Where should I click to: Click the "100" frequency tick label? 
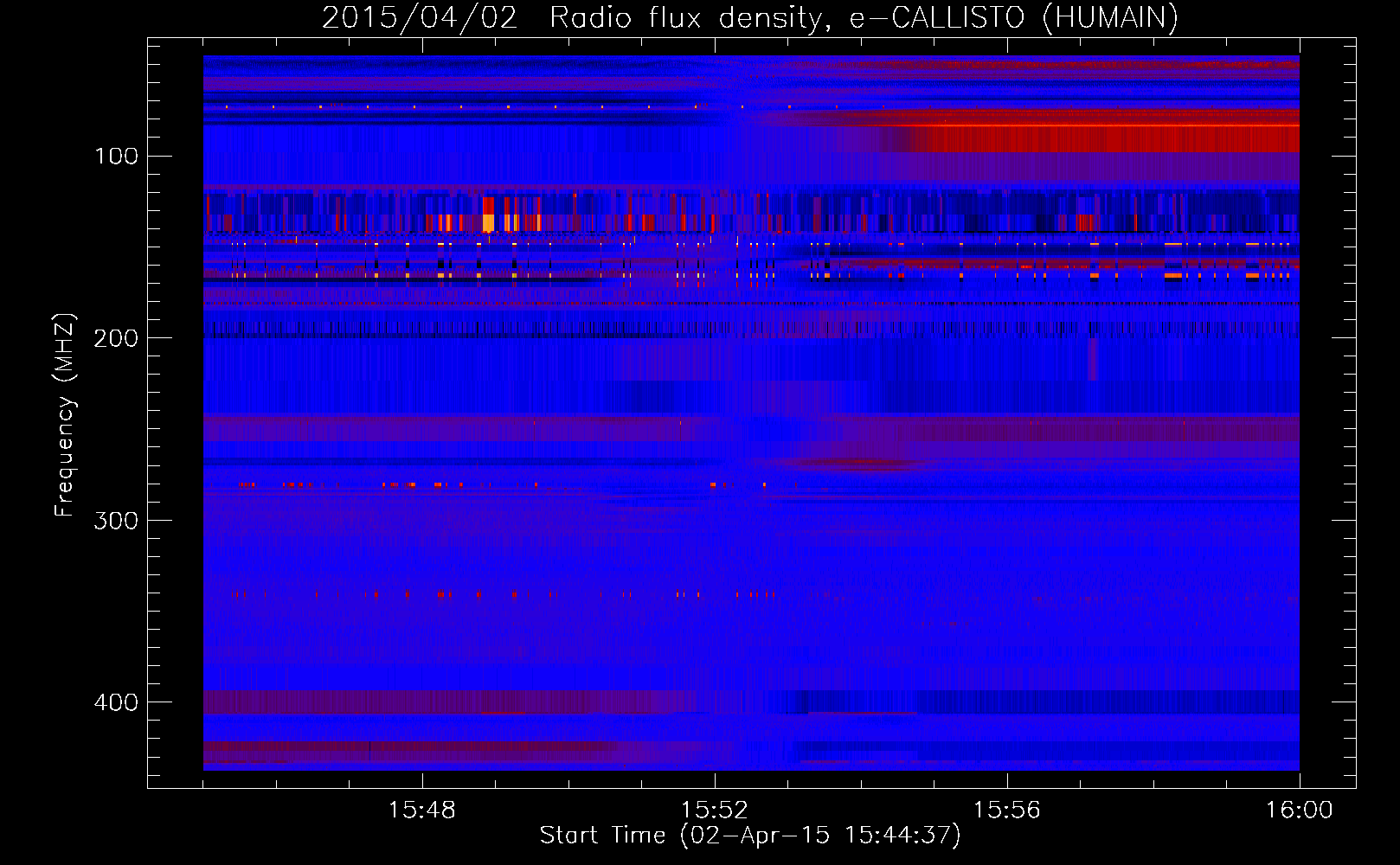coord(116,157)
